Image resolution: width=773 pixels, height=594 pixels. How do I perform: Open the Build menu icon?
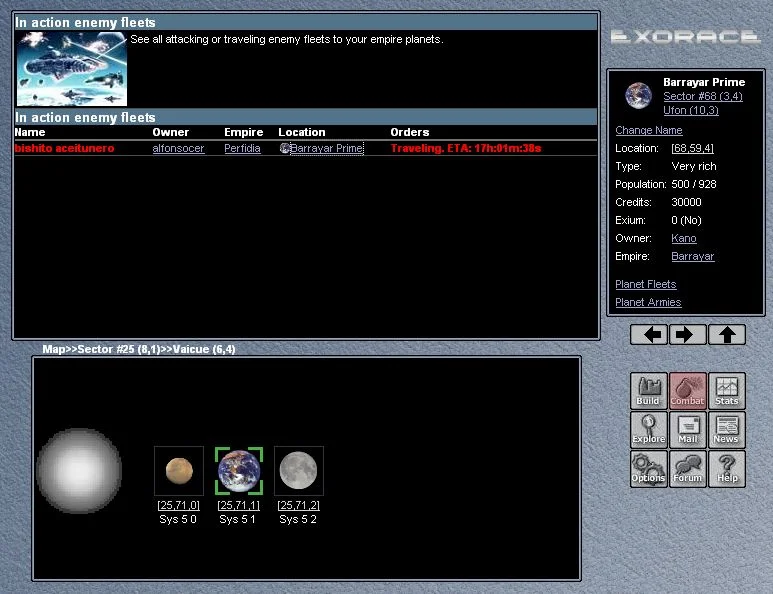[648, 391]
